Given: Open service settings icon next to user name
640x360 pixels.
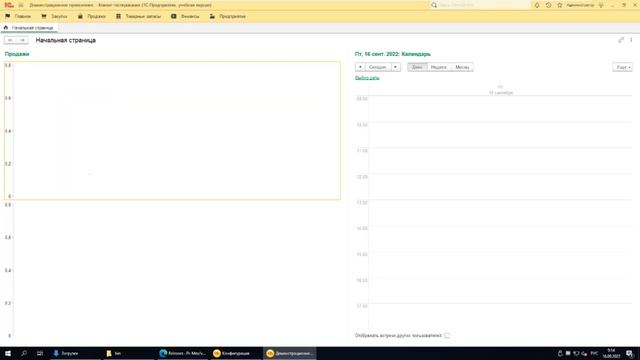Looking at the screenshot, I should click(601, 5).
